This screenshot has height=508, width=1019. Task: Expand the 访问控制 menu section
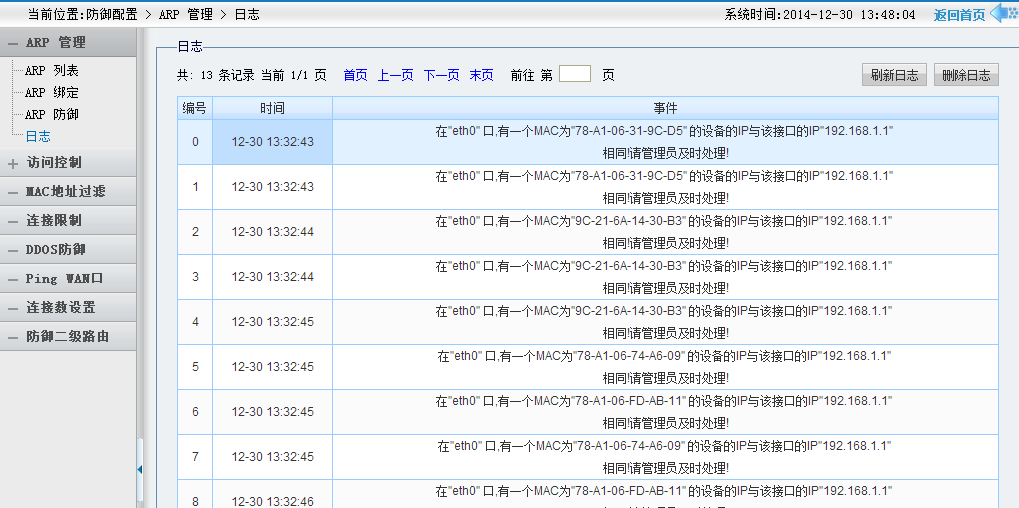[54, 163]
